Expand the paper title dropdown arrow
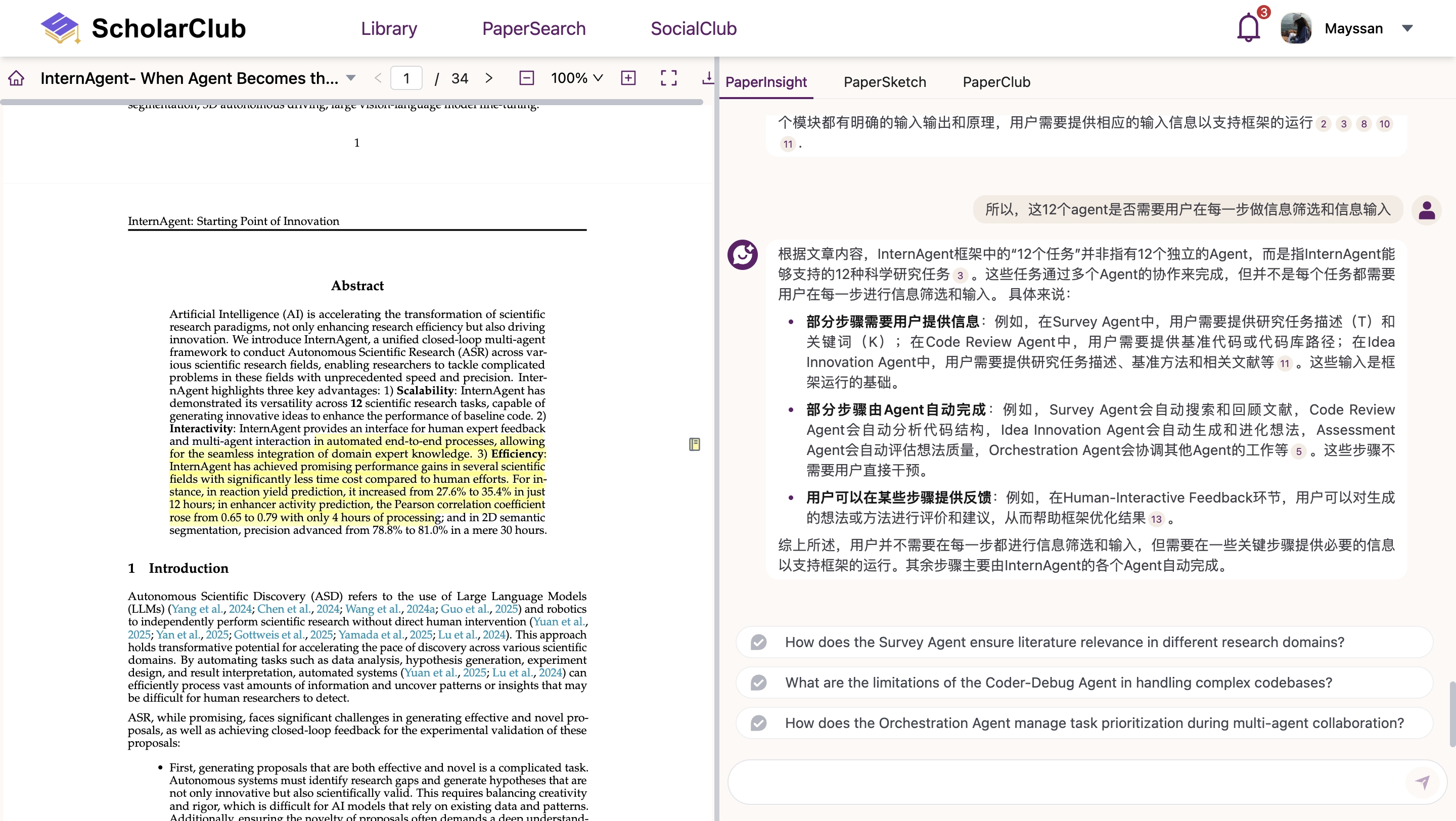Viewport: 1456px width, 821px height. point(351,78)
